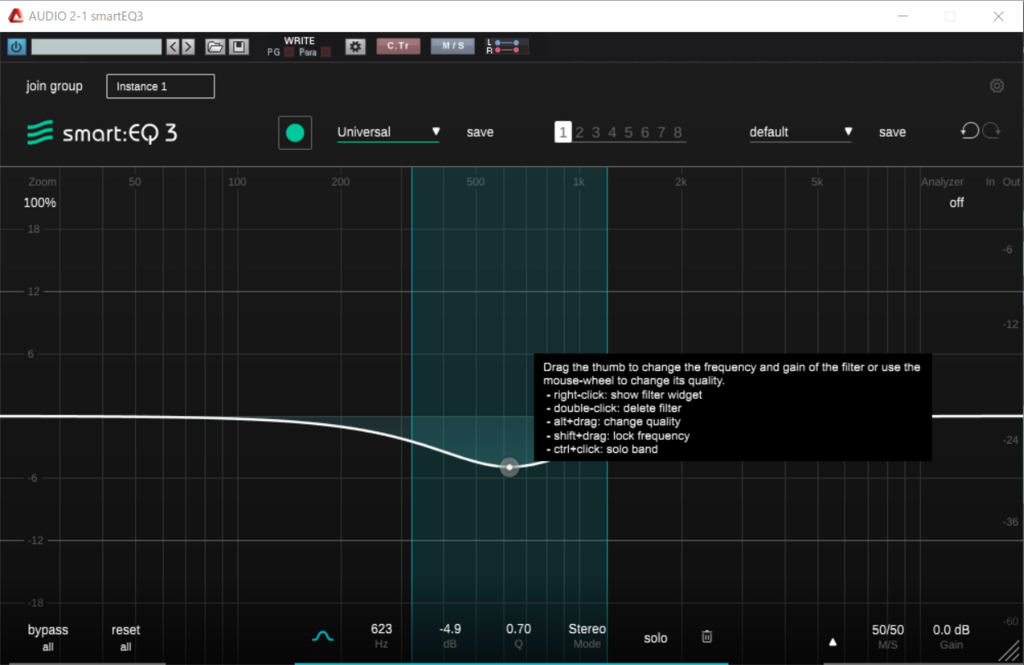Click the Zoom 100% value
The height and width of the screenshot is (665, 1024).
coord(40,203)
